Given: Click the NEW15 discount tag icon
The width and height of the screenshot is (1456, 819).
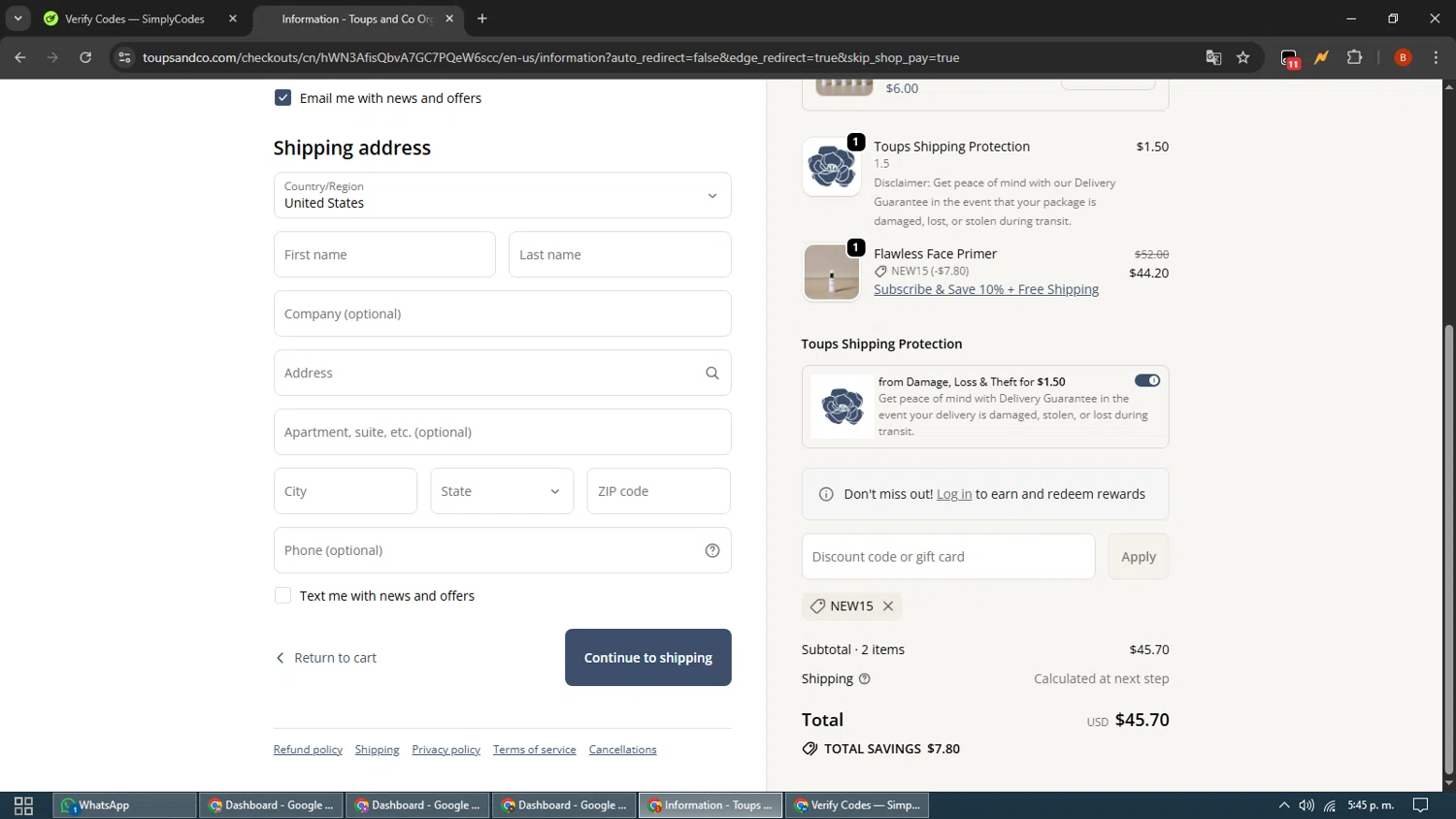Looking at the screenshot, I should point(817,606).
